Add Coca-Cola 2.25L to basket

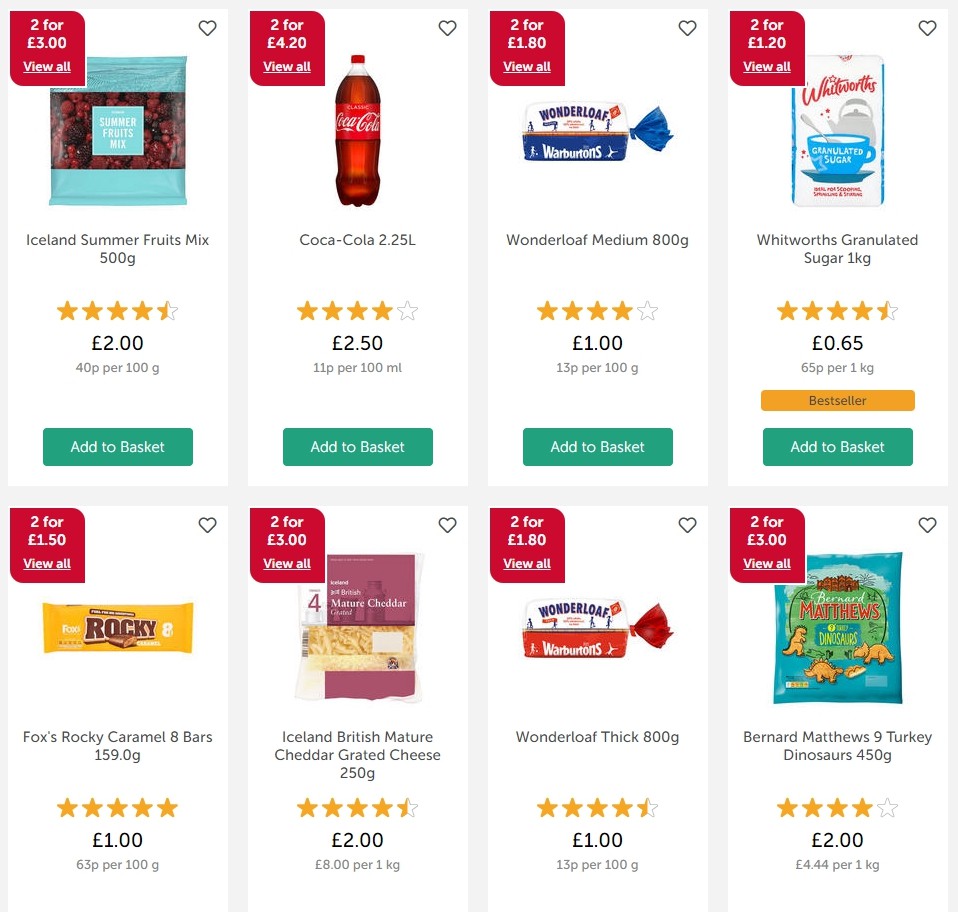(x=357, y=447)
